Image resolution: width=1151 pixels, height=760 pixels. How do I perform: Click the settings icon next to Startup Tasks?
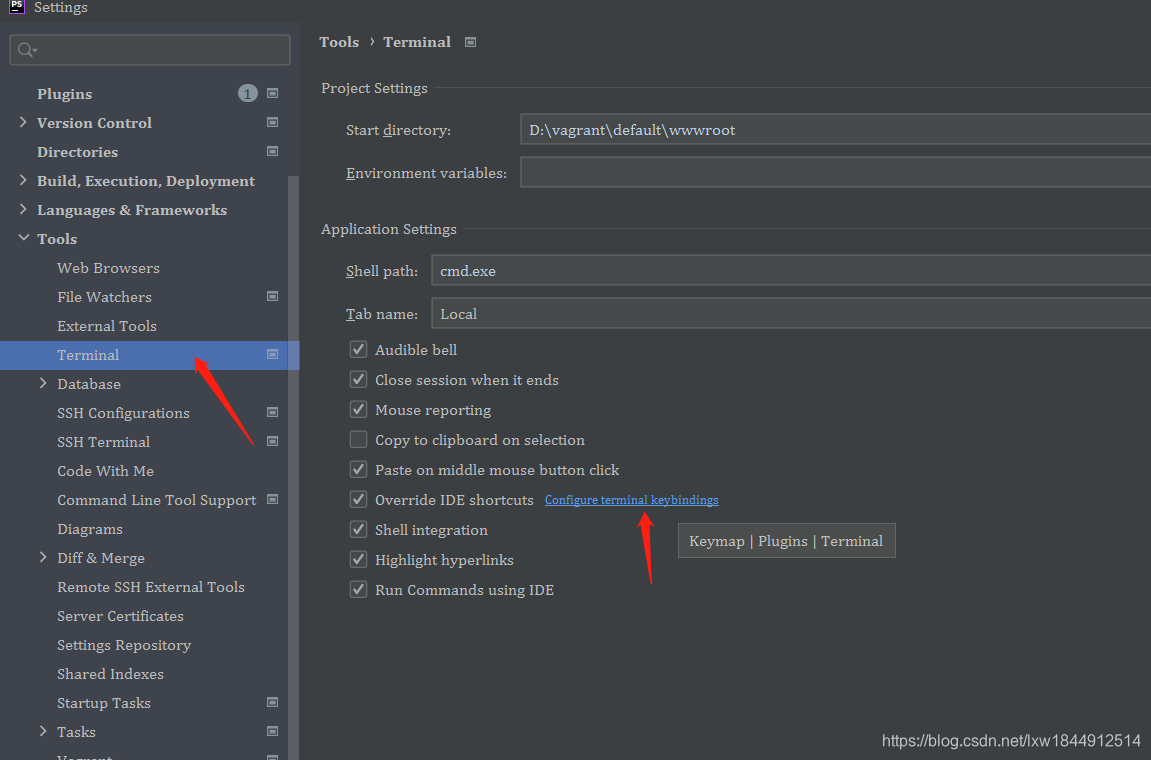[272, 702]
